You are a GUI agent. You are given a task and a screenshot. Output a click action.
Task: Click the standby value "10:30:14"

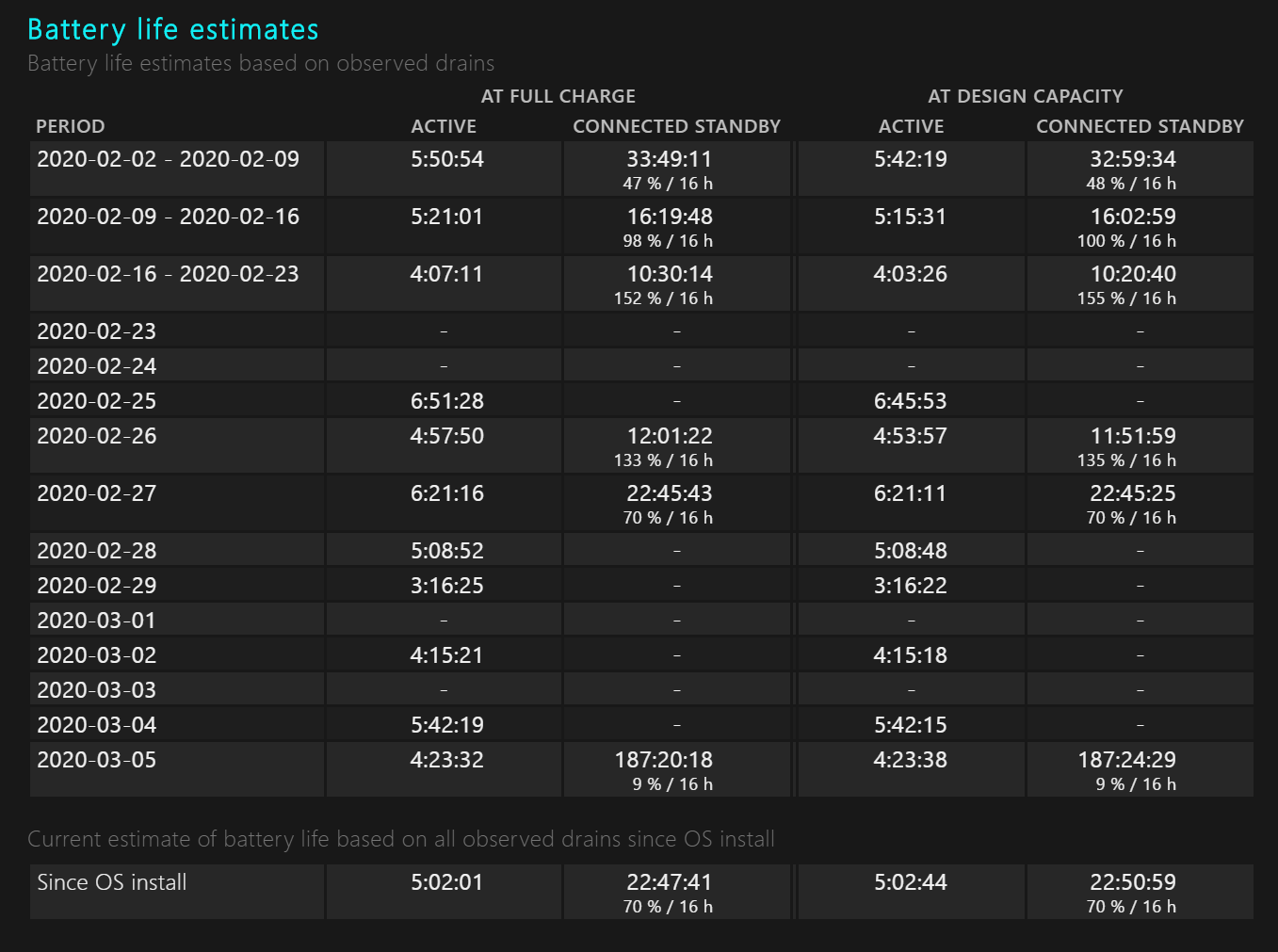(670, 274)
